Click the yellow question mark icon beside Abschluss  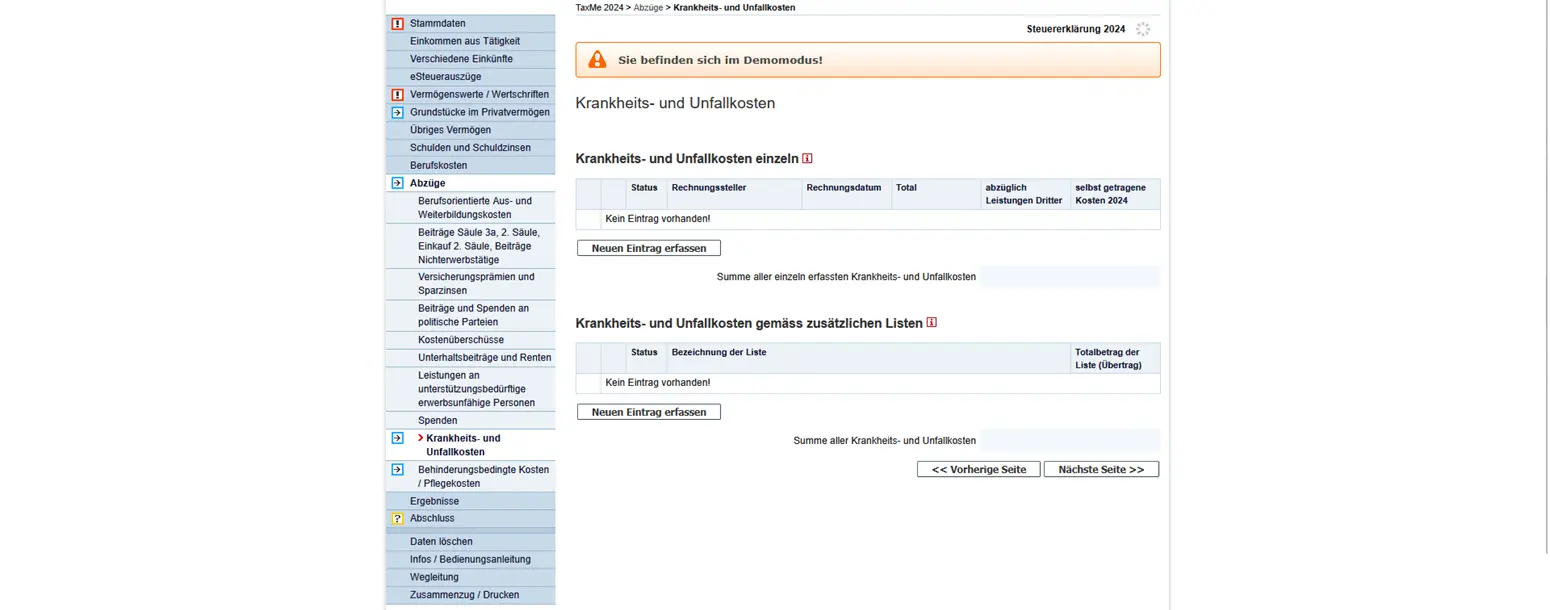(x=397, y=519)
